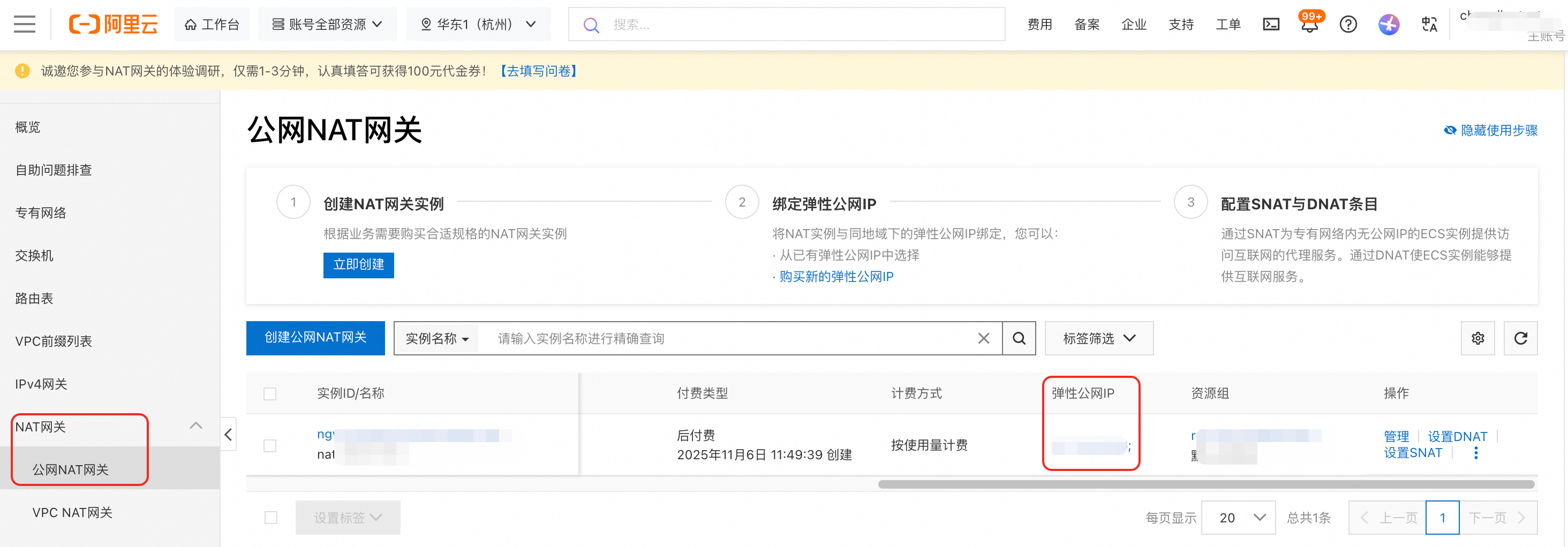Run instance search with magnifier button
Image resolution: width=1568 pixels, height=547 pixels.
[x=1019, y=338]
